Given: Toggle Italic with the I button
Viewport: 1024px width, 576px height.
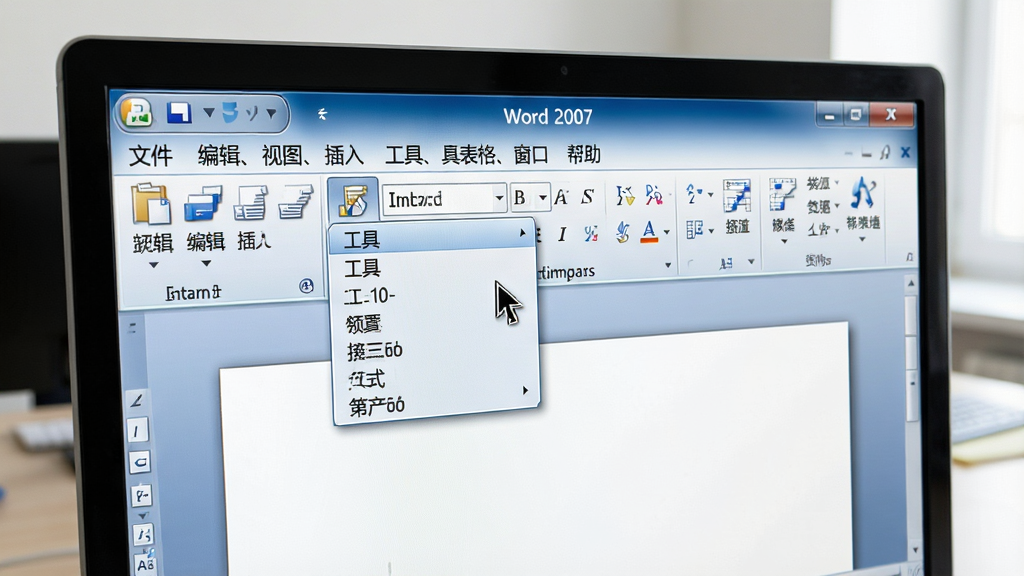Looking at the screenshot, I should pos(562,234).
